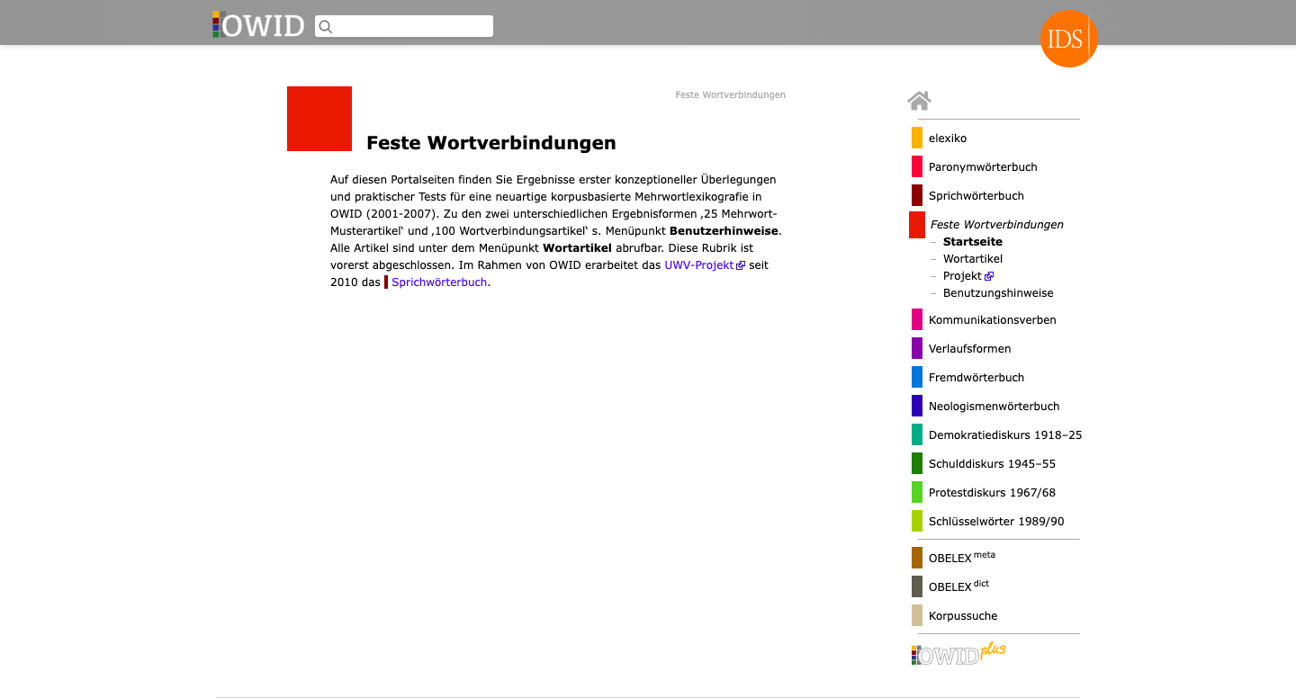Image resolution: width=1296 pixels, height=698 pixels.
Task: Open the Paronymwörterbuch sidebar entry
Action: point(983,166)
